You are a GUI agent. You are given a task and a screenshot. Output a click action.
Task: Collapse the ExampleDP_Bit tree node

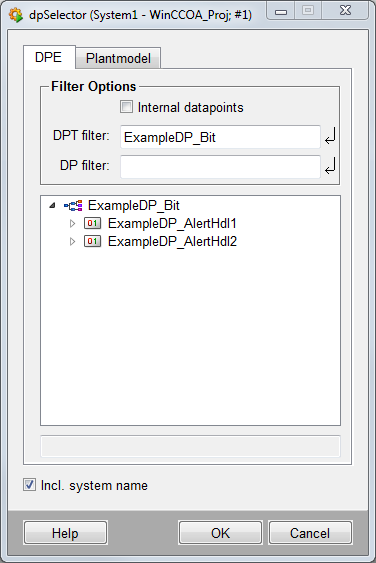pos(53,206)
